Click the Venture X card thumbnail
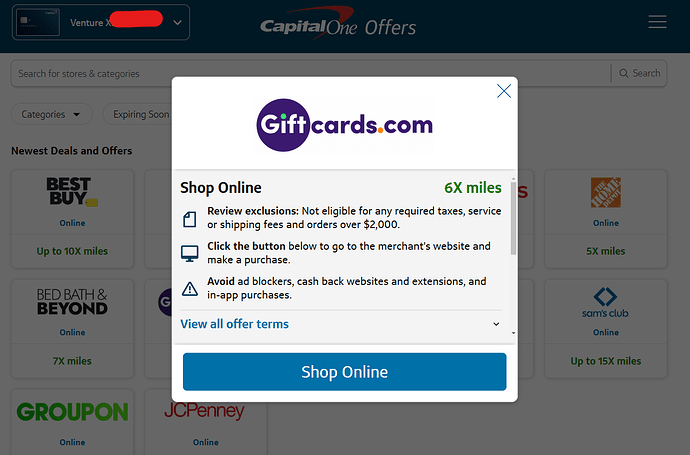Image resolution: width=690 pixels, height=455 pixels. [38, 22]
